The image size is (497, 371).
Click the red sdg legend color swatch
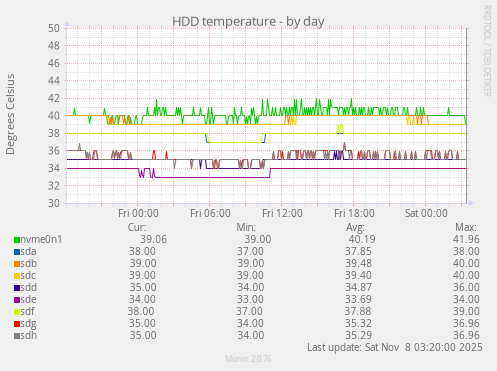17,324
